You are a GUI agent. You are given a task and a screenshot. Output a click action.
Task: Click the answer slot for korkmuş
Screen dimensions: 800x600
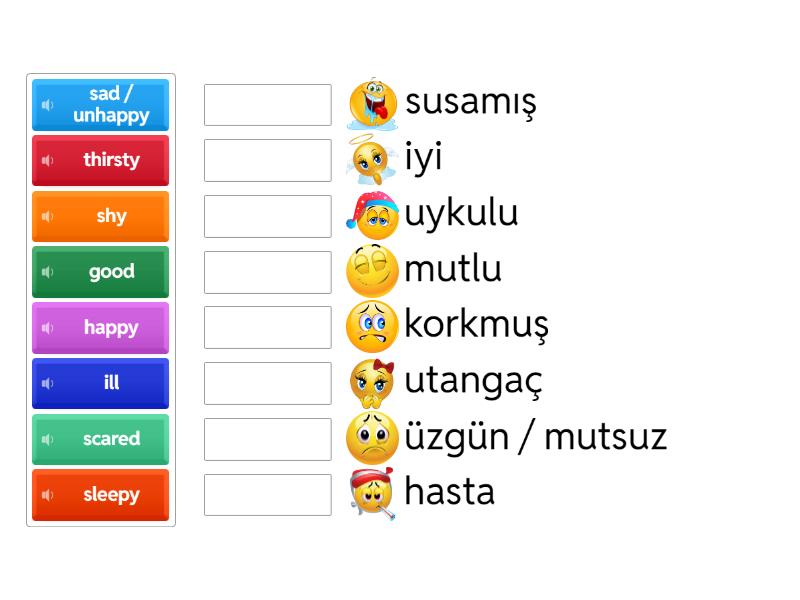267,327
